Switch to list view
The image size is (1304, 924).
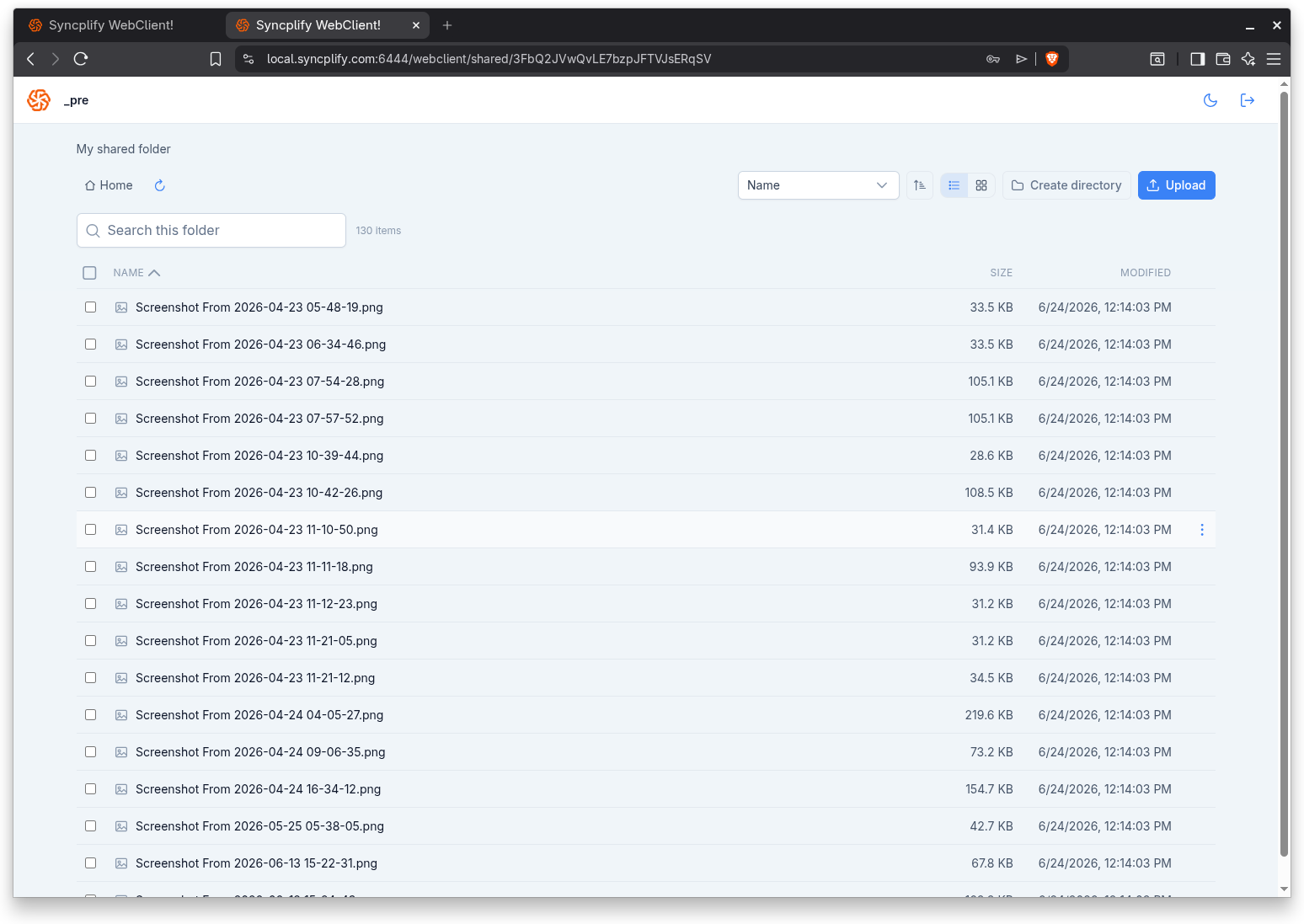point(954,185)
